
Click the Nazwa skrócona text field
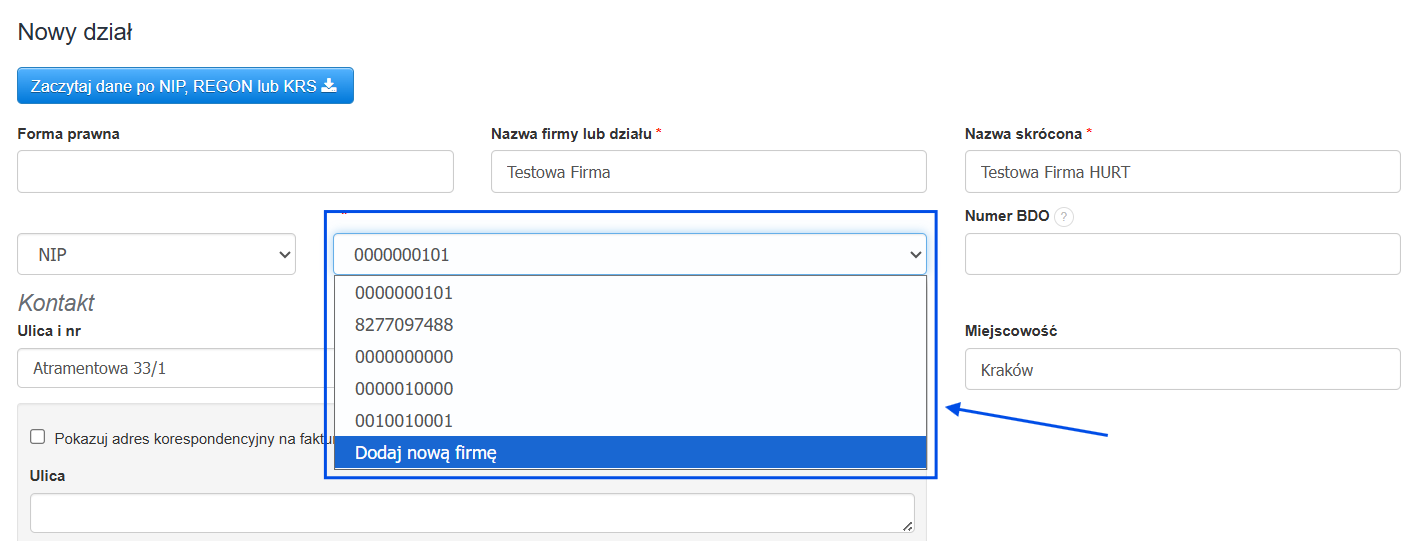pos(1182,172)
